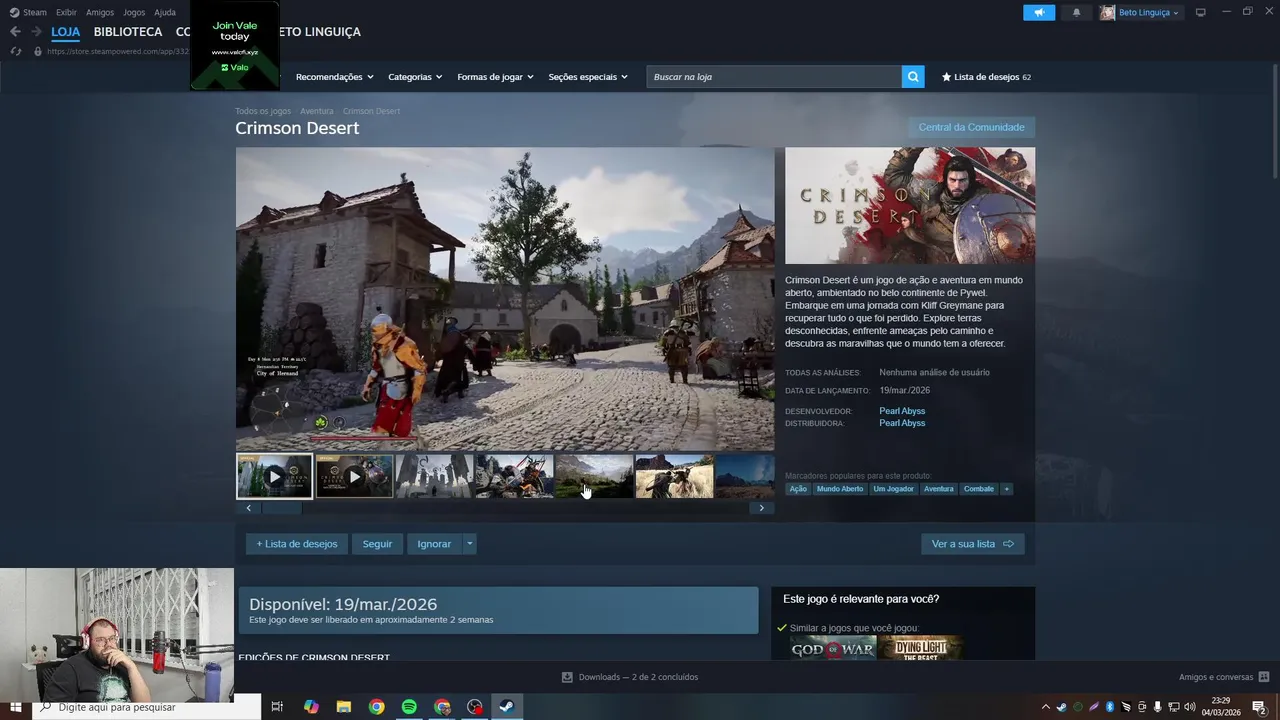Viewport: 1280px width, 720px height.
Task: Click the Buscar na loja search field
Action: tap(774, 77)
